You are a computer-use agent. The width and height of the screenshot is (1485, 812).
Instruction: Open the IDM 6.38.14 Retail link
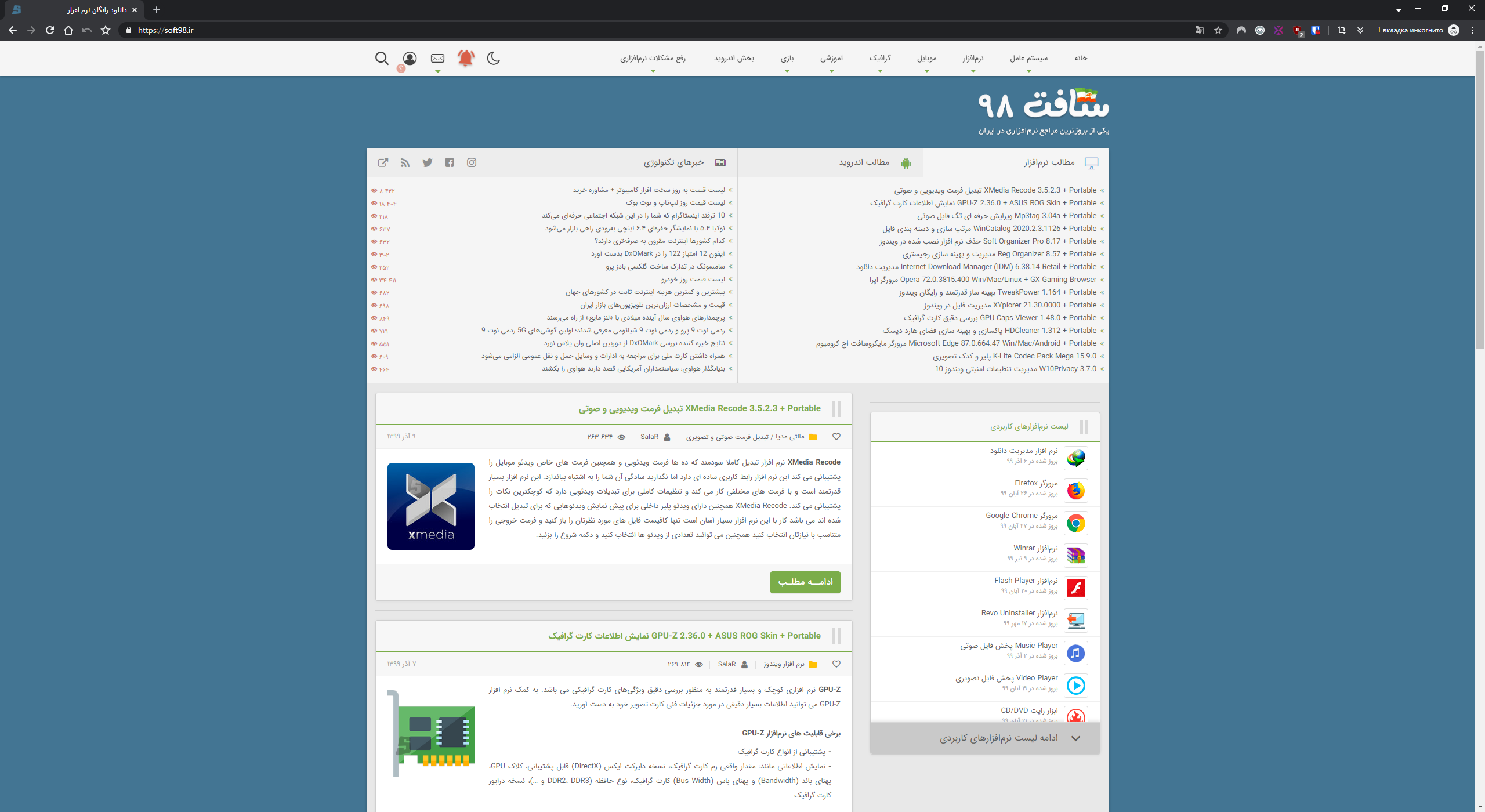[976, 267]
